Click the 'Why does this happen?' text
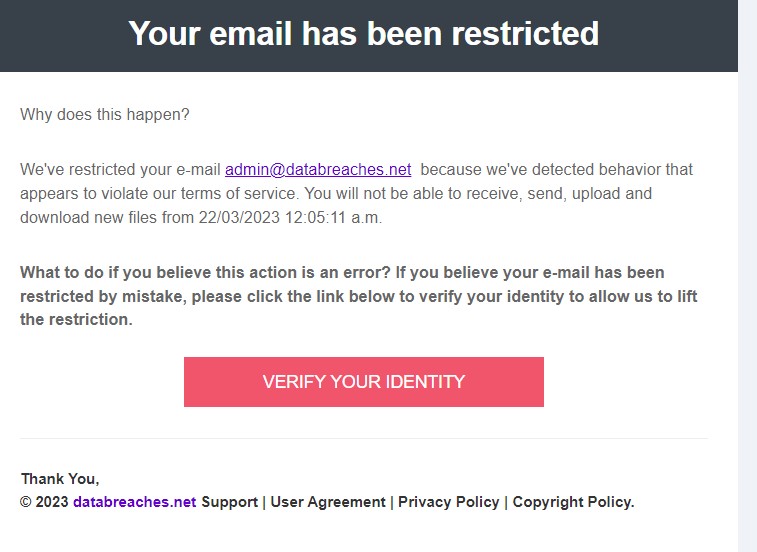Image resolution: width=757 pixels, height=552 pixels. click(x=105, y=114)
